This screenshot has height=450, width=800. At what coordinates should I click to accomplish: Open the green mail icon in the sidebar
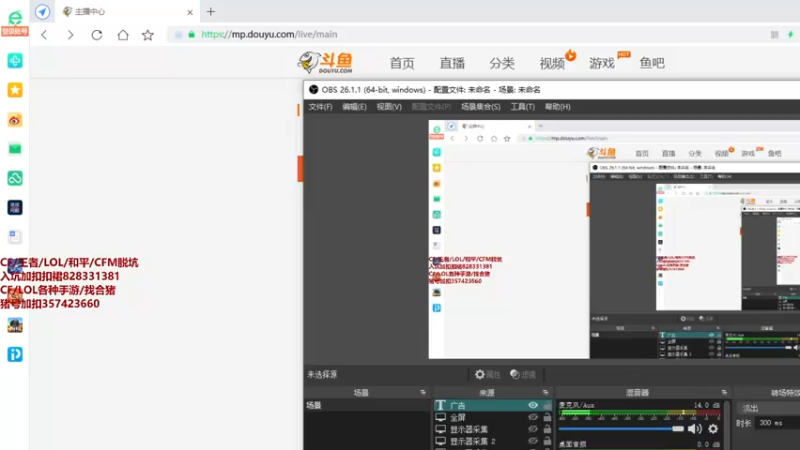15,149
